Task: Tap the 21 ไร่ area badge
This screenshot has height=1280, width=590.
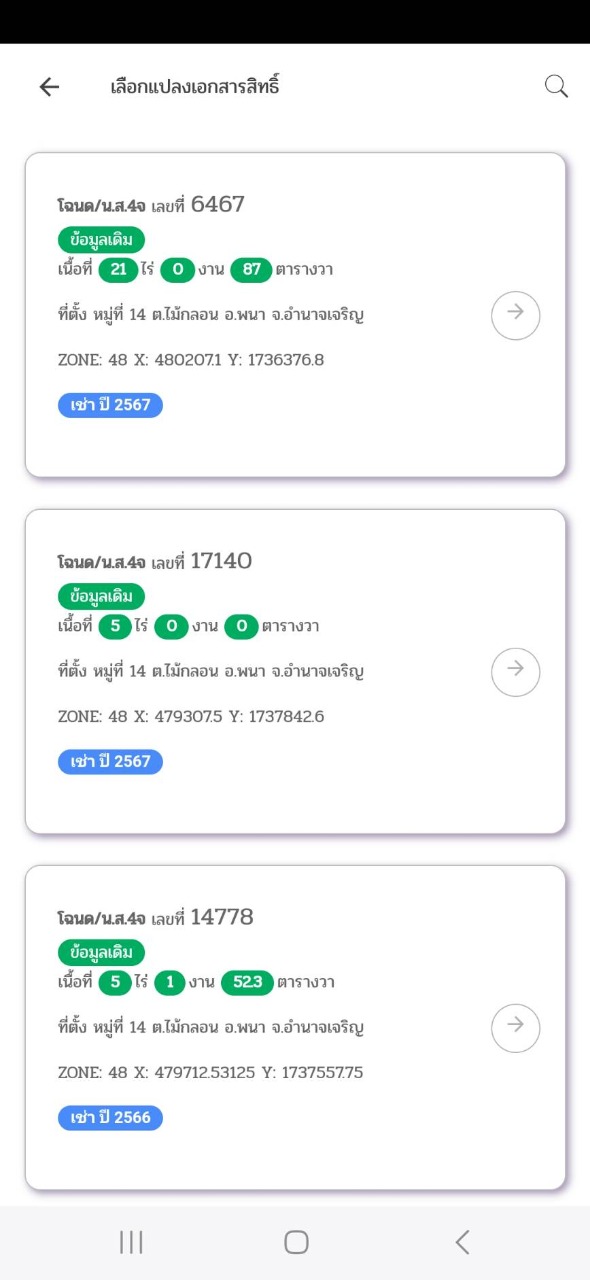Action: click(118, 270)
